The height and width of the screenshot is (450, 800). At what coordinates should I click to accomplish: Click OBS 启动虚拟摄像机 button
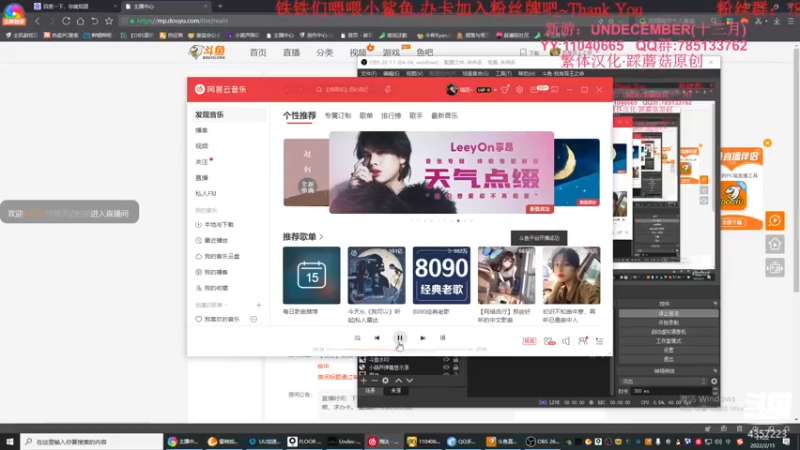pyautogui.click(x=668, y=332)
